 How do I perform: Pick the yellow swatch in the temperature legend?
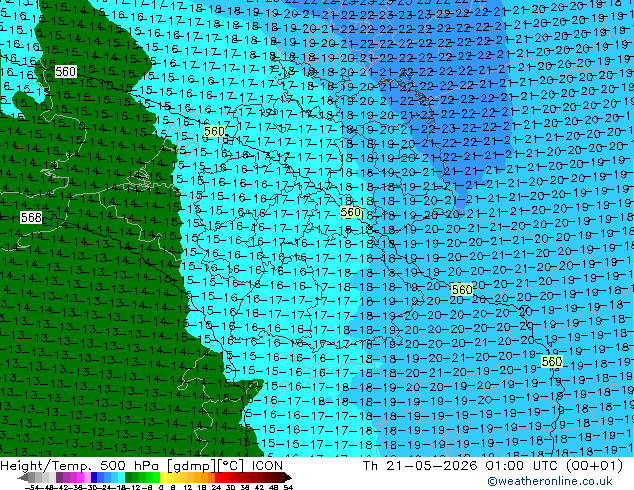point(163,478)
